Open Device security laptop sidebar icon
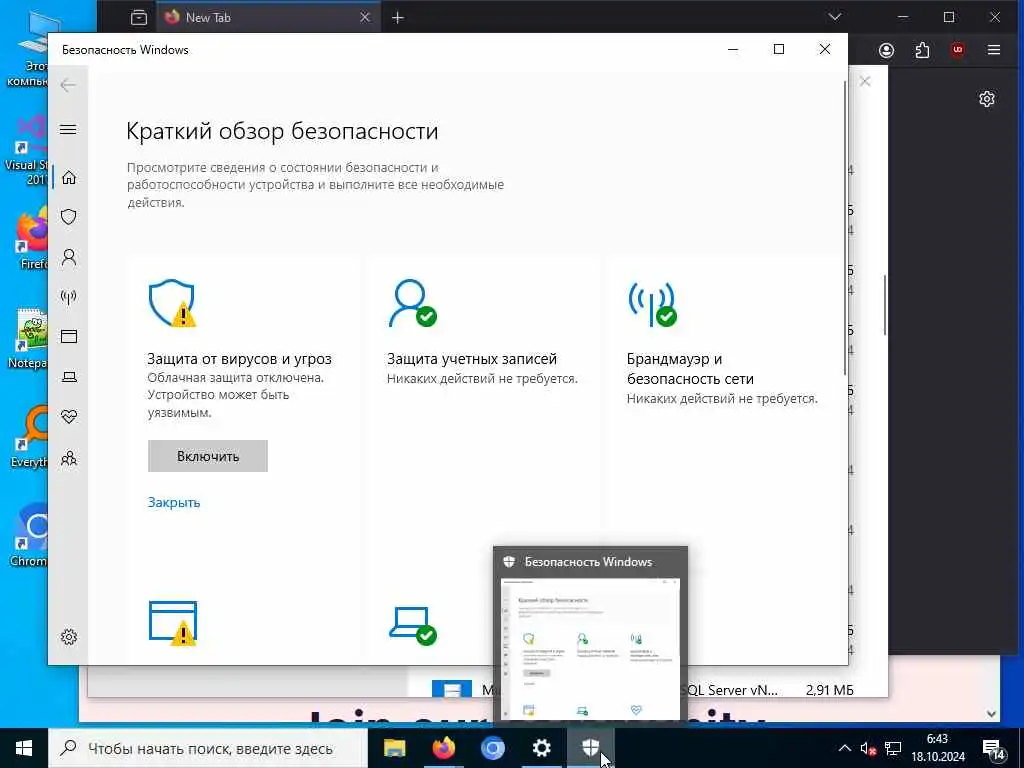This screenshot has width=1024, height=768. [x=69, y=377]
